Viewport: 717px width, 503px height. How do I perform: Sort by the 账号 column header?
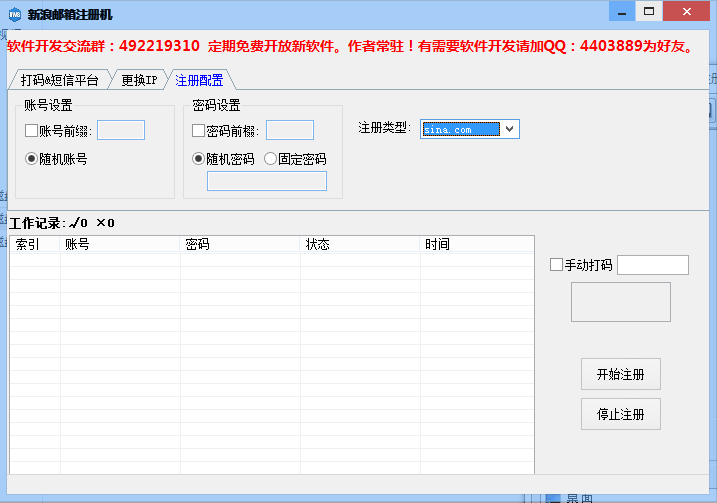(x=120, y=244)
